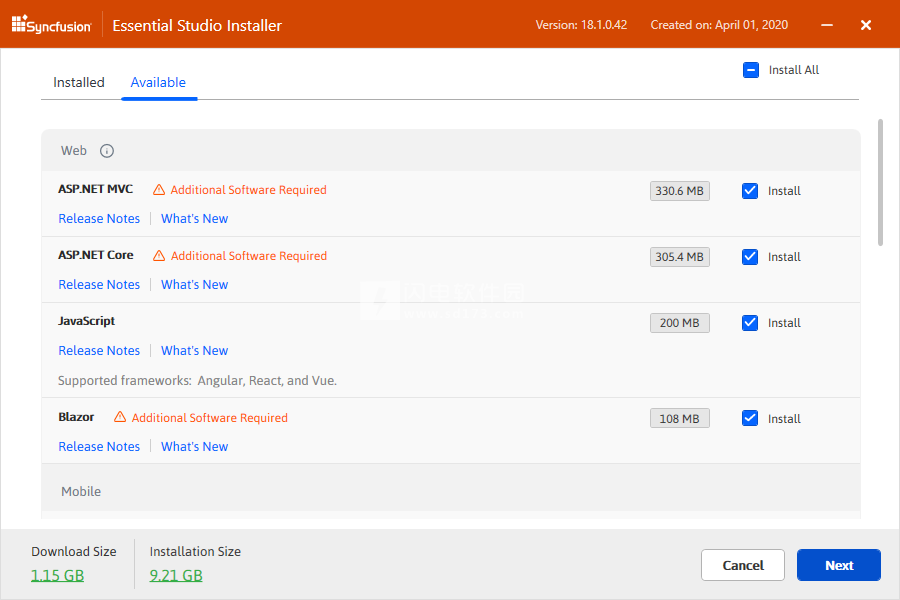Uncheck Install for JavaScript
This screenshot has width=900, height=600.
pyautogui.click(x=750, y=323)
